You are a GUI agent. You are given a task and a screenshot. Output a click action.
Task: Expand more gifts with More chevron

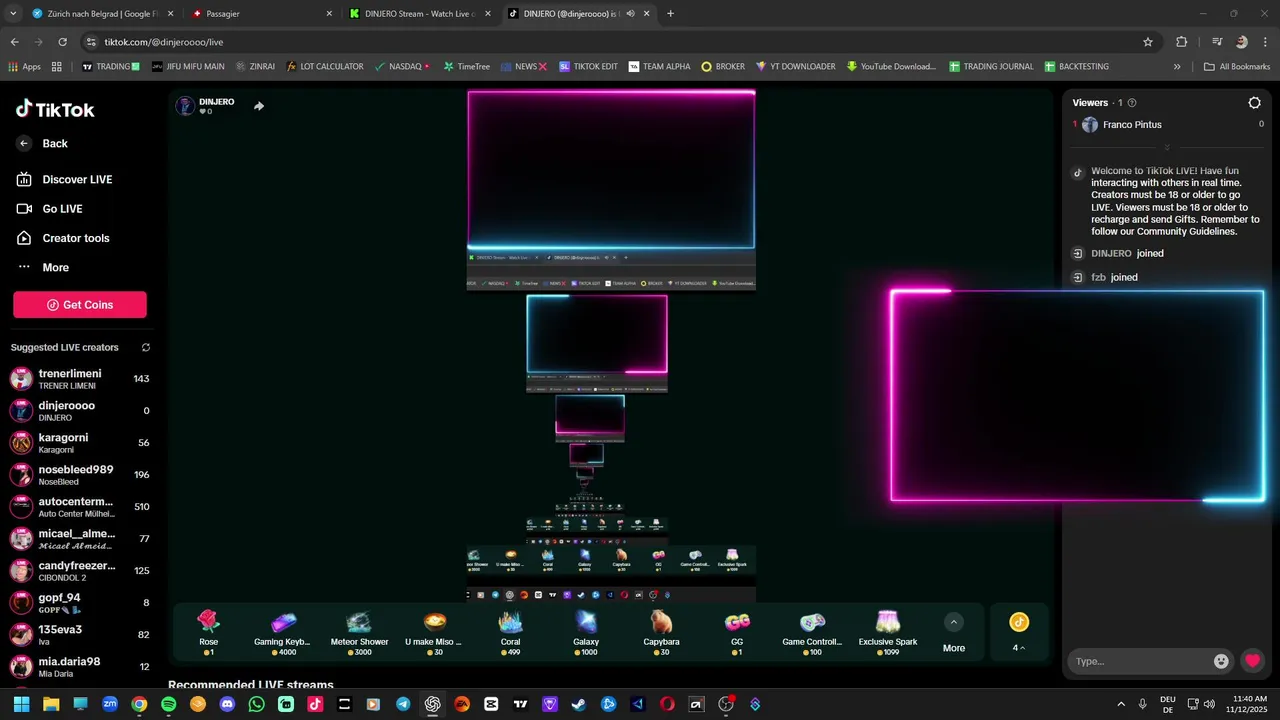[954, 622]
